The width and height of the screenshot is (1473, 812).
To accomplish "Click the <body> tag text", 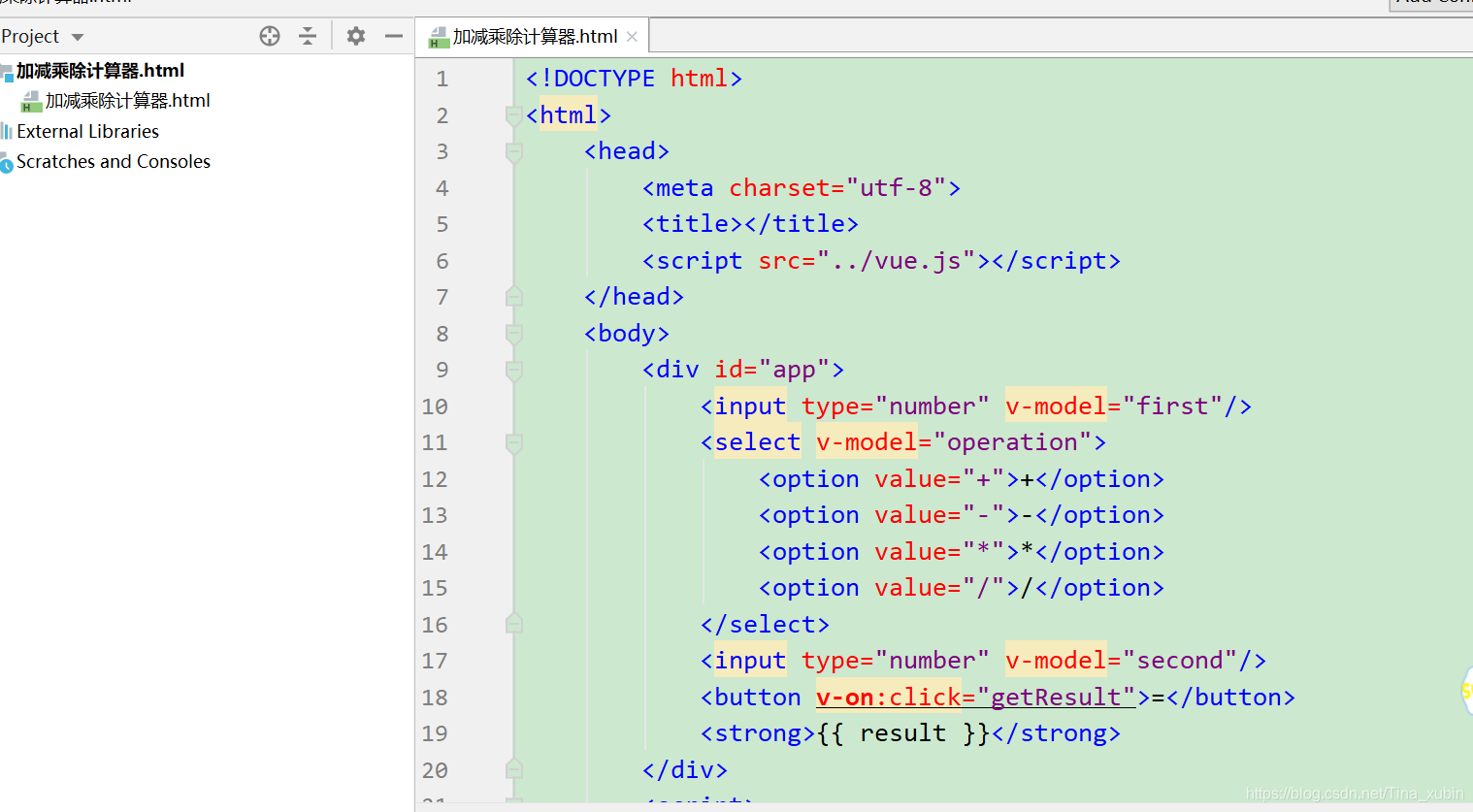I will point(627,334).
